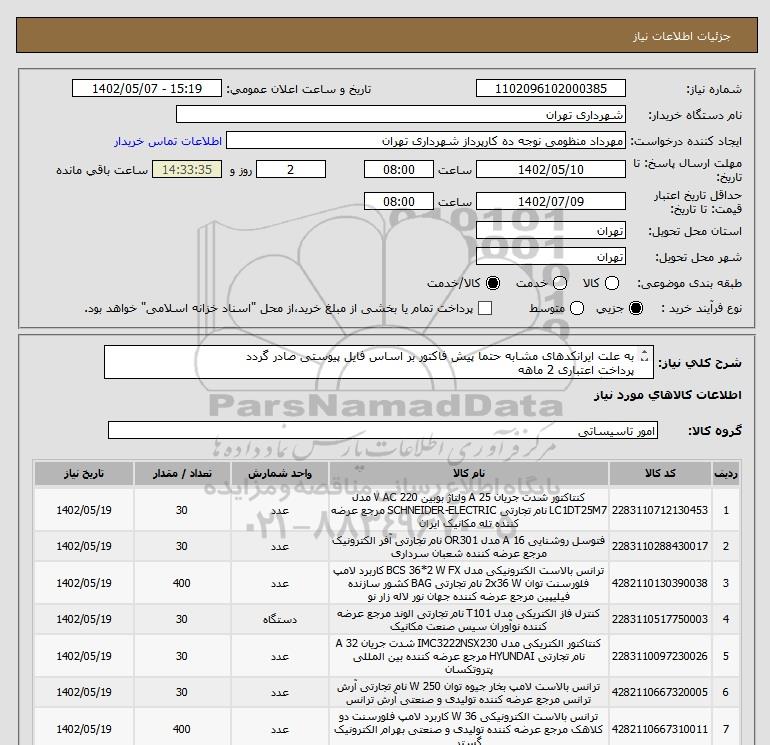Choose the متوسط purchase type radio
Screen dimensions: 770x745
pos(577,308)
